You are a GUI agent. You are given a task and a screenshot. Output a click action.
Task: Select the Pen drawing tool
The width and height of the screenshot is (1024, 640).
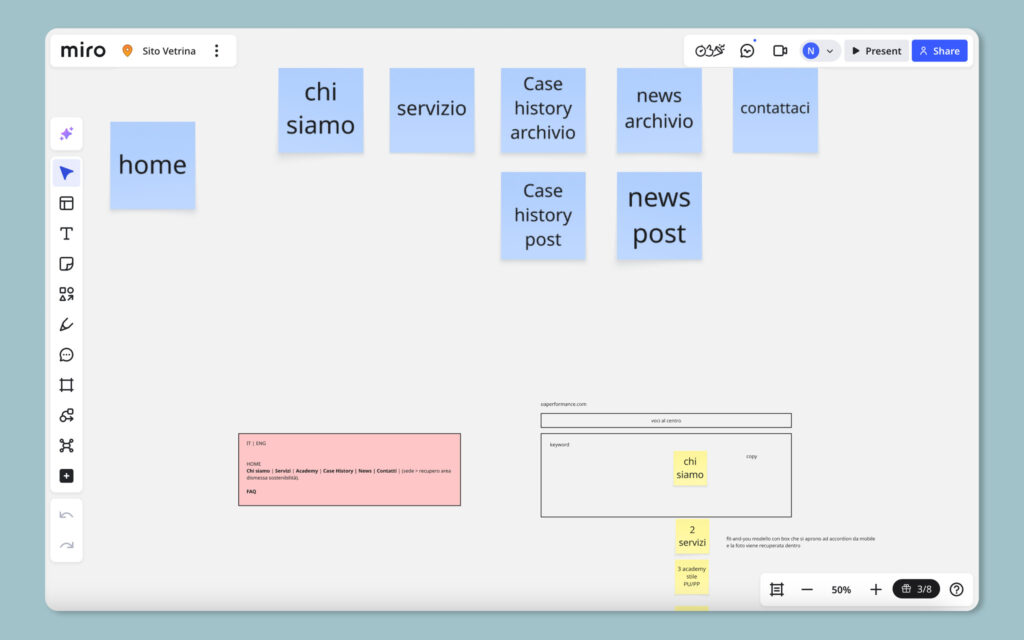coord(66,324)
